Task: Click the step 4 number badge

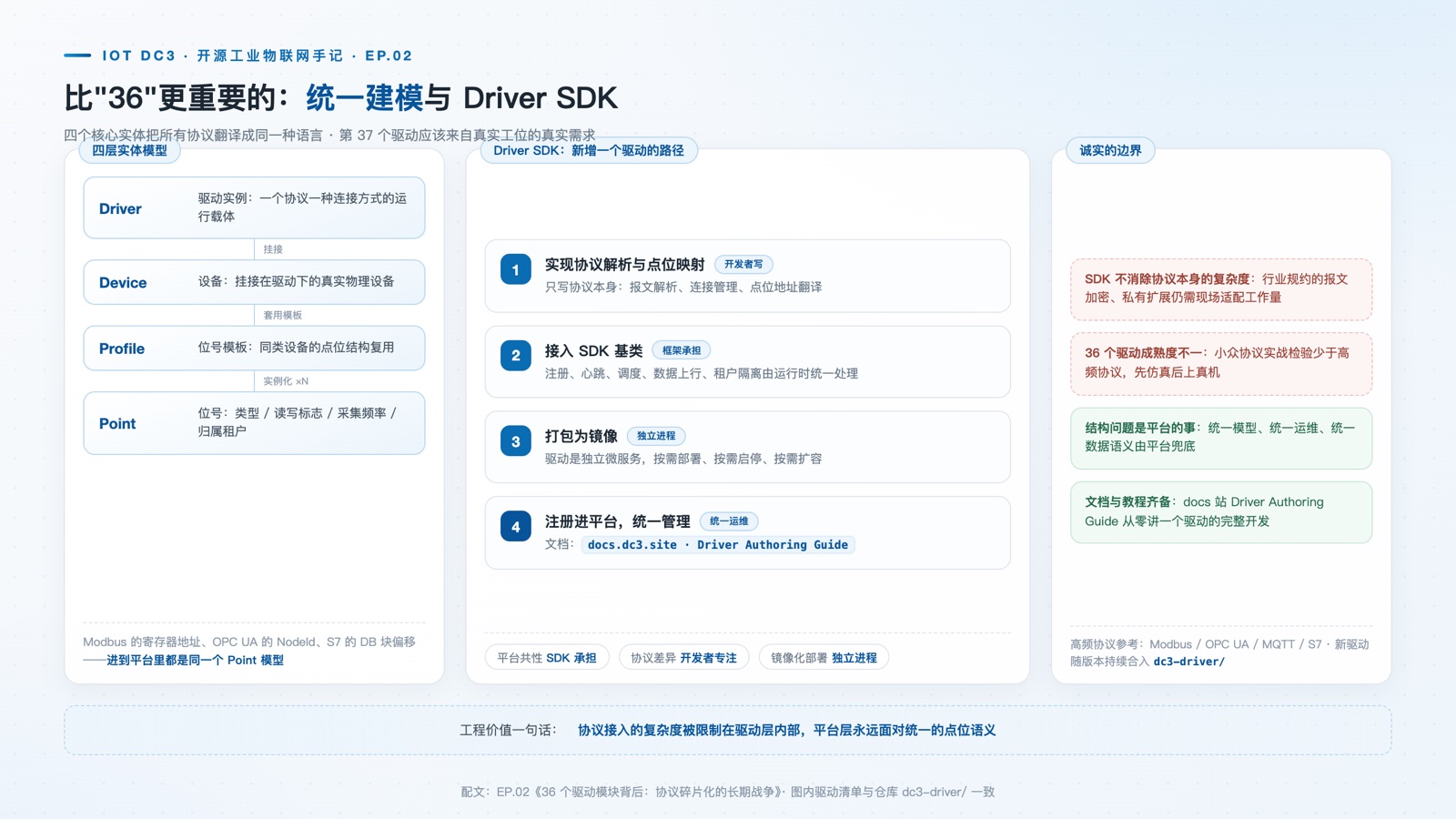Action: [x=515, y=527]
